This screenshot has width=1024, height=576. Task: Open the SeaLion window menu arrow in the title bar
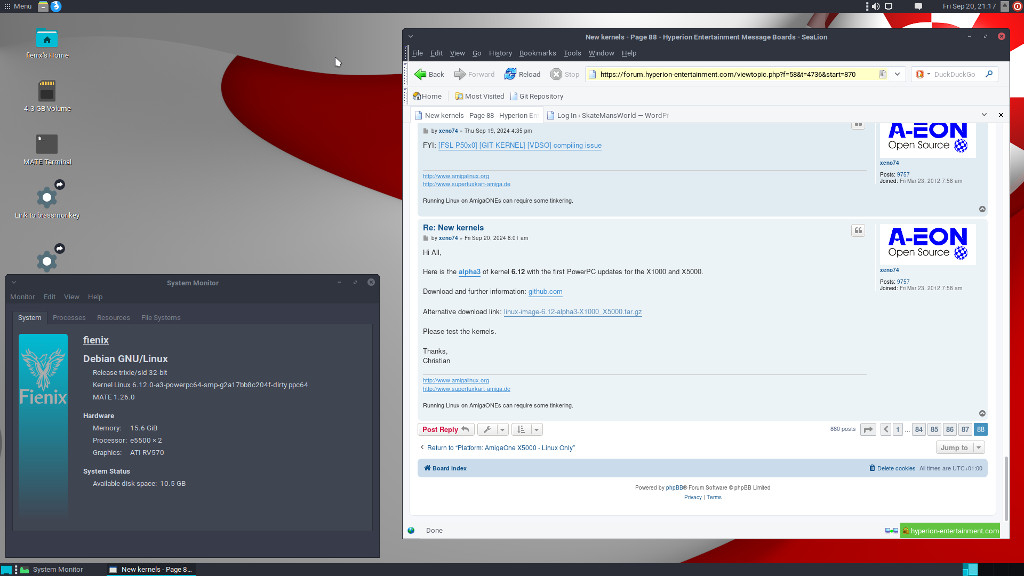coord(411,37)
